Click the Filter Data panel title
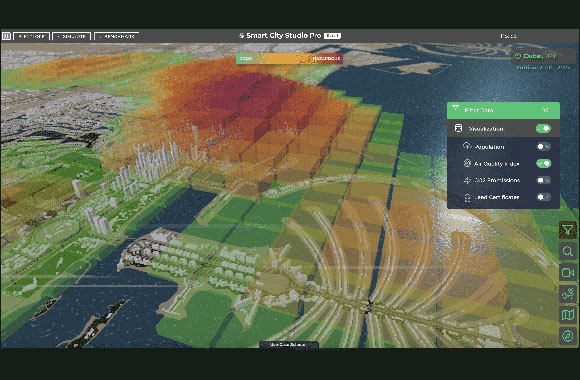 point(479,110)
